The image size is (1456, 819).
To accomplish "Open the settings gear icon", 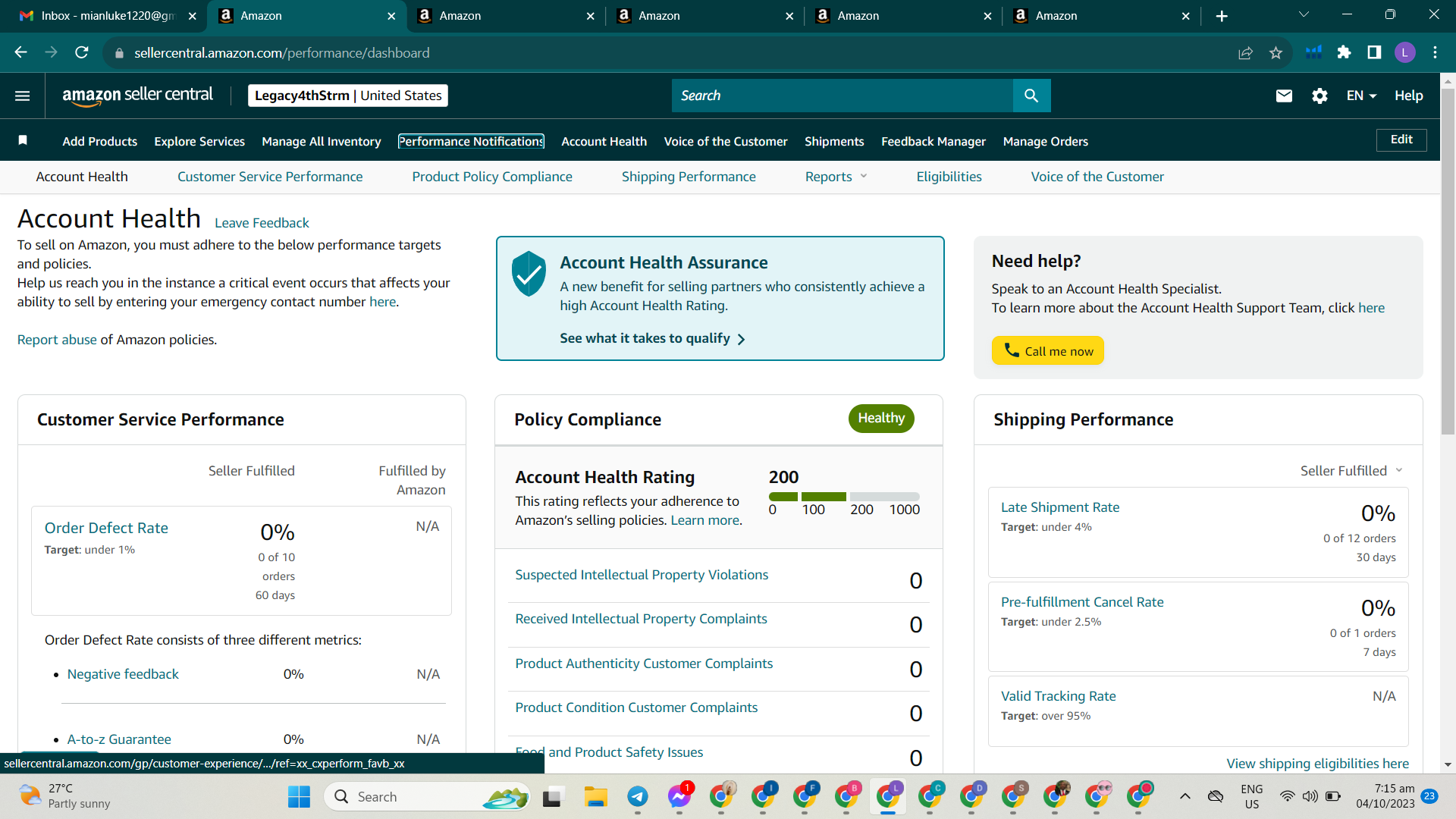I will (x=1319, y=96).
